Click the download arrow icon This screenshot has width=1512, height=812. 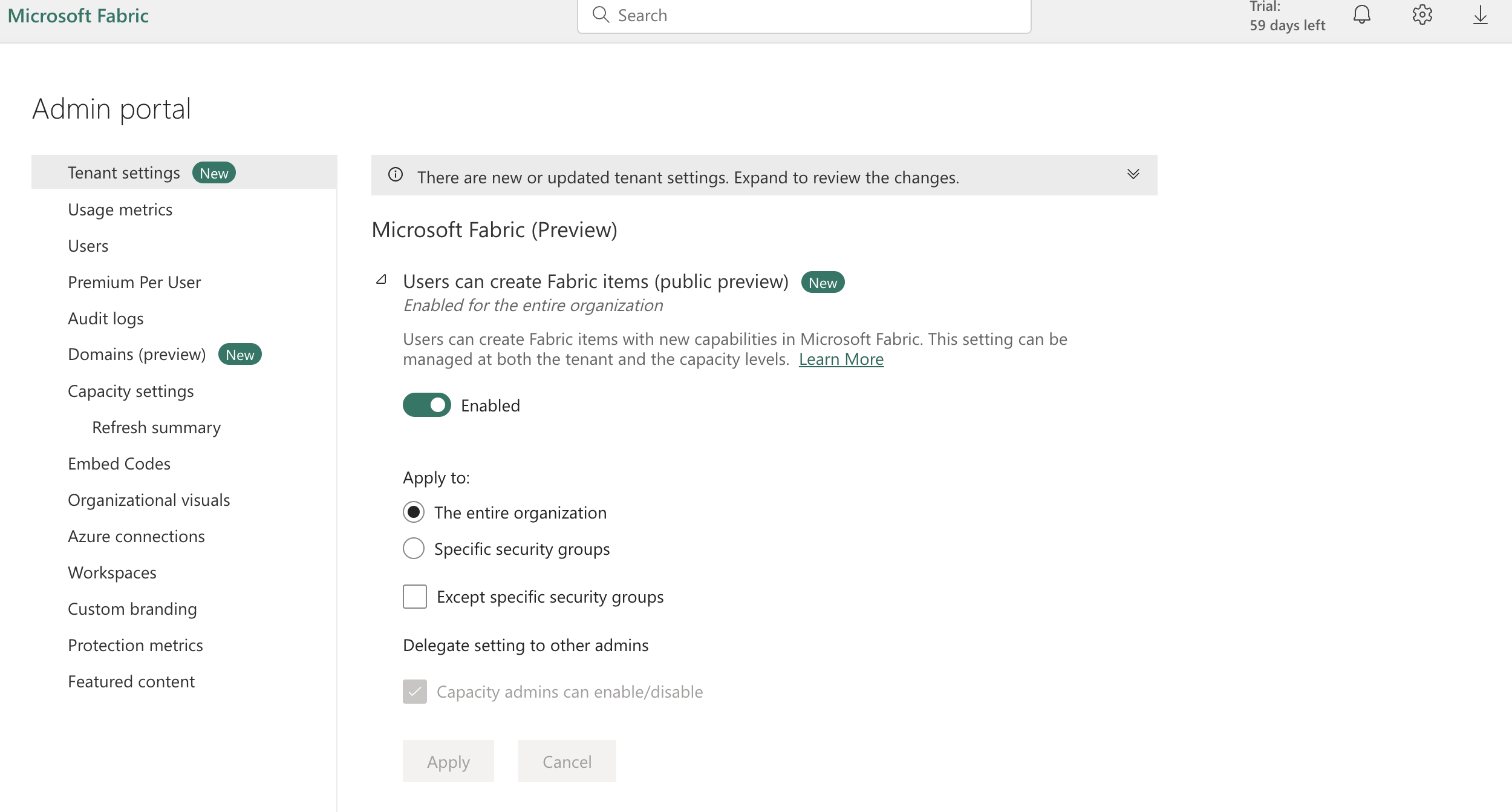1480,15
